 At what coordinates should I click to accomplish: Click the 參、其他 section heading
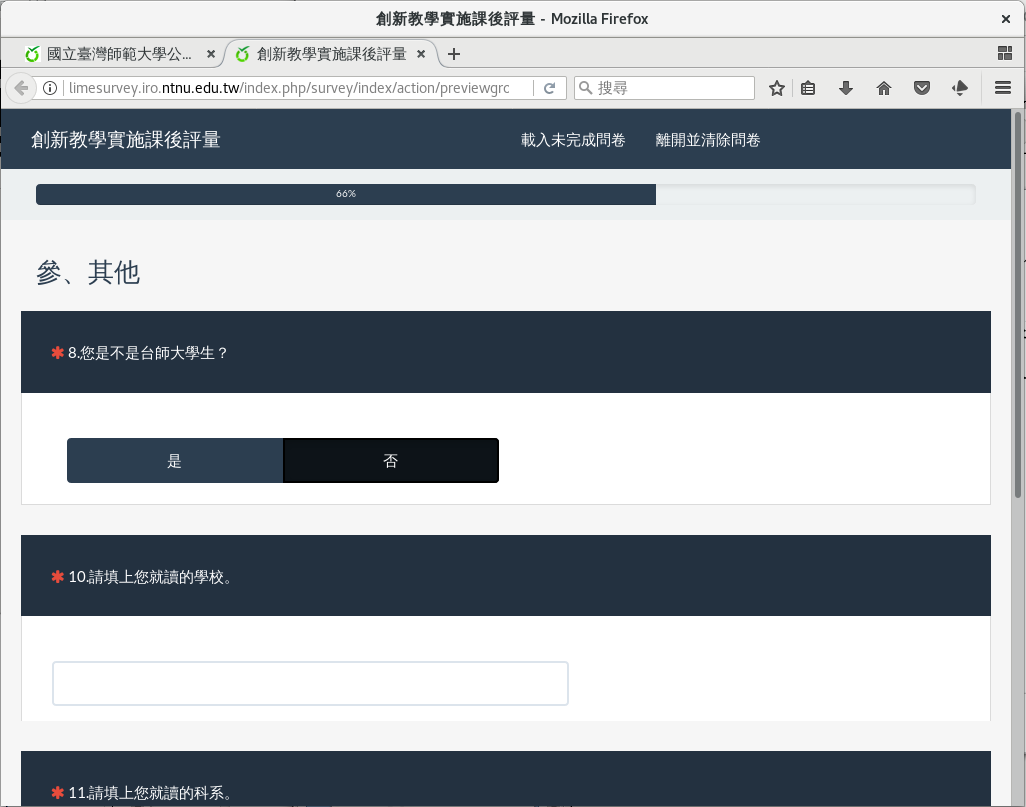[x=88, y=272]
